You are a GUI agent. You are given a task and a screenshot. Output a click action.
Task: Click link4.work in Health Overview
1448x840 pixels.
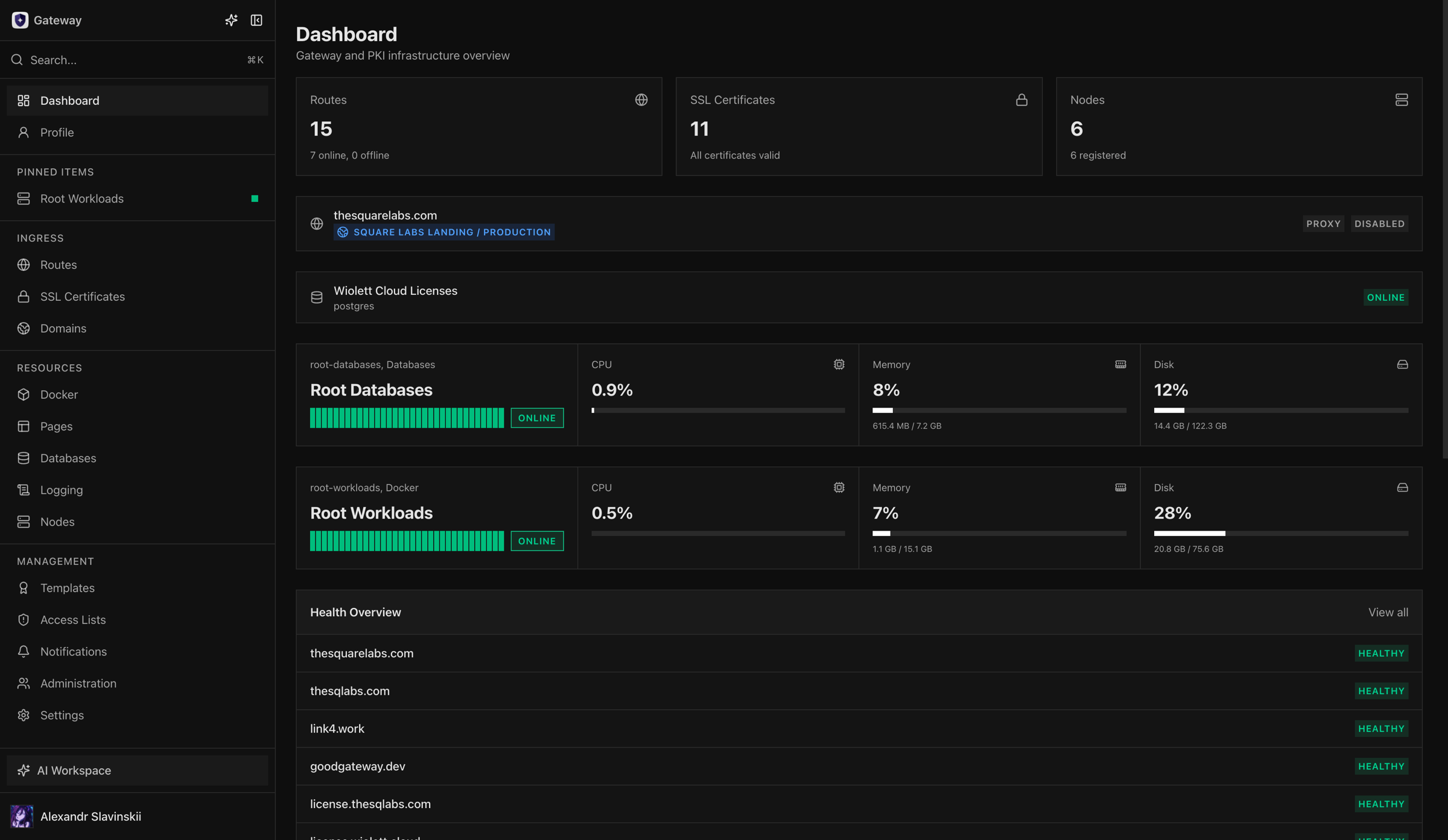(337, 729)
